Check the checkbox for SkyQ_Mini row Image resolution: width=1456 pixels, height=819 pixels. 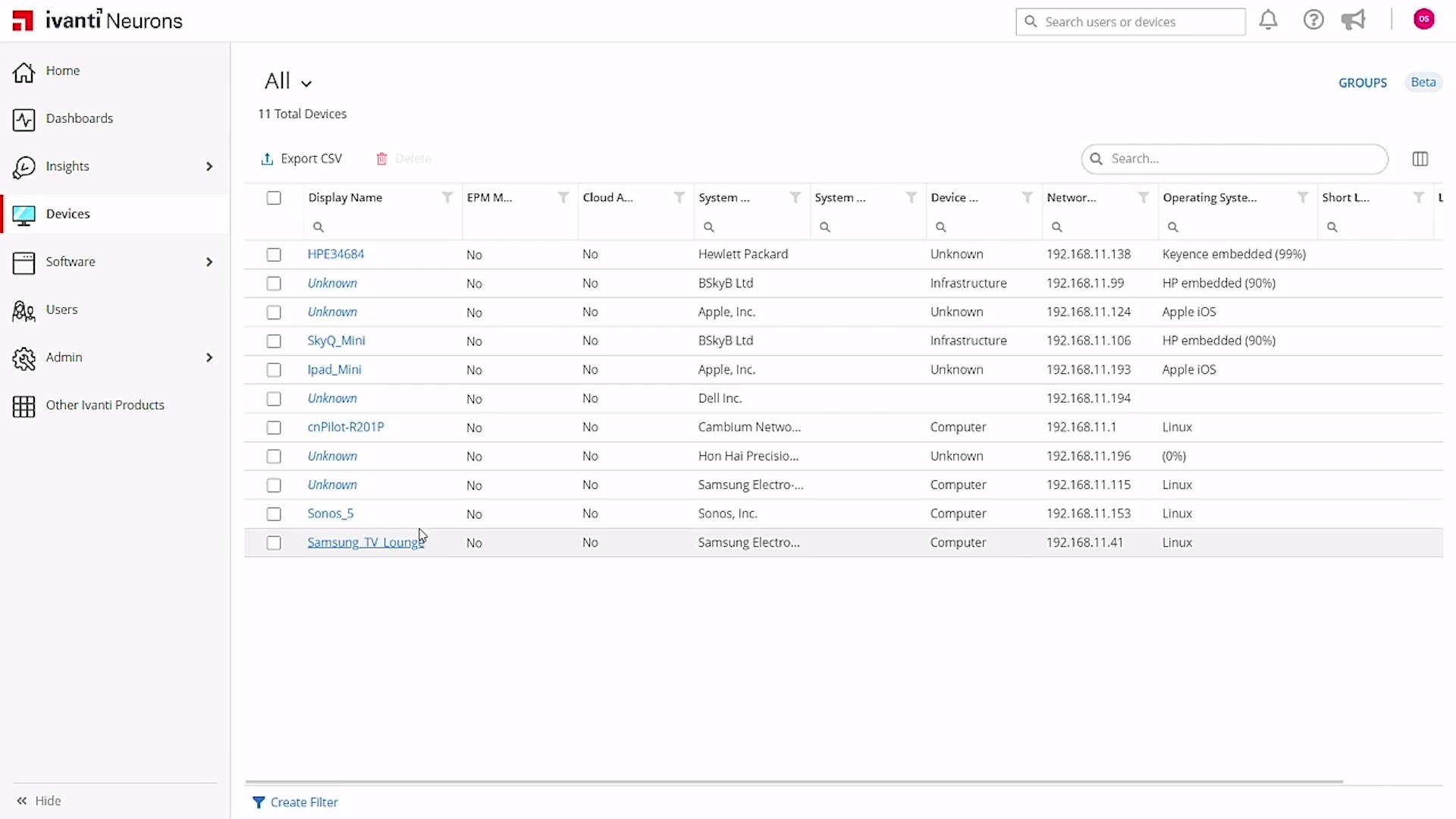[x=274, y=341]
